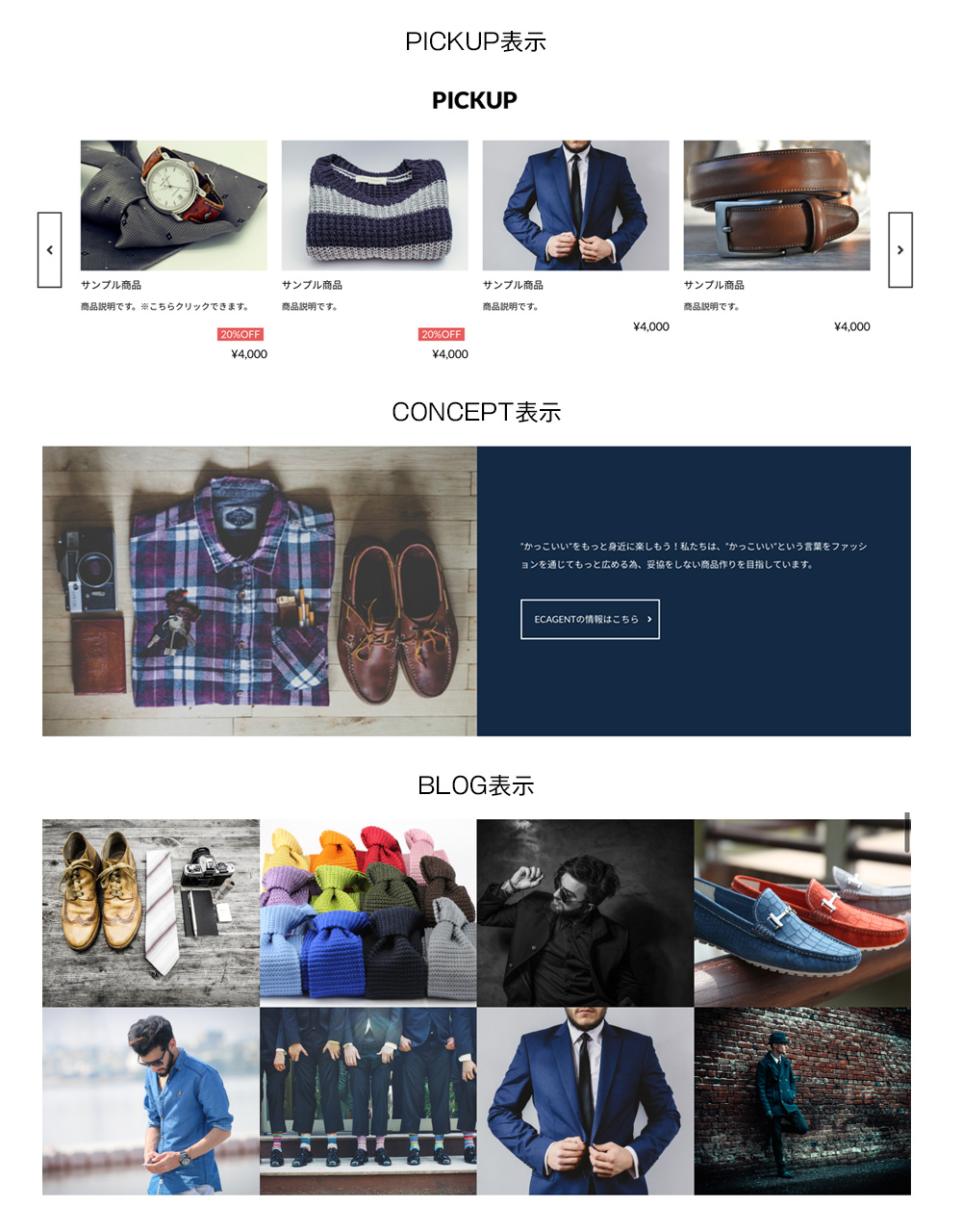Open the blog photo of tan brogue shoes
The image size is (962, 1232).
[x=151, y=912]
